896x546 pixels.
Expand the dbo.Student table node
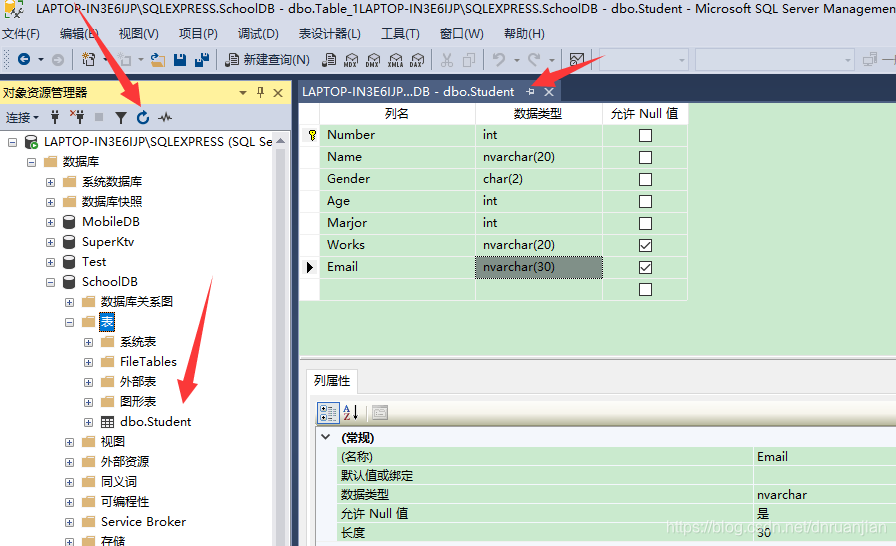pos(88,422)
